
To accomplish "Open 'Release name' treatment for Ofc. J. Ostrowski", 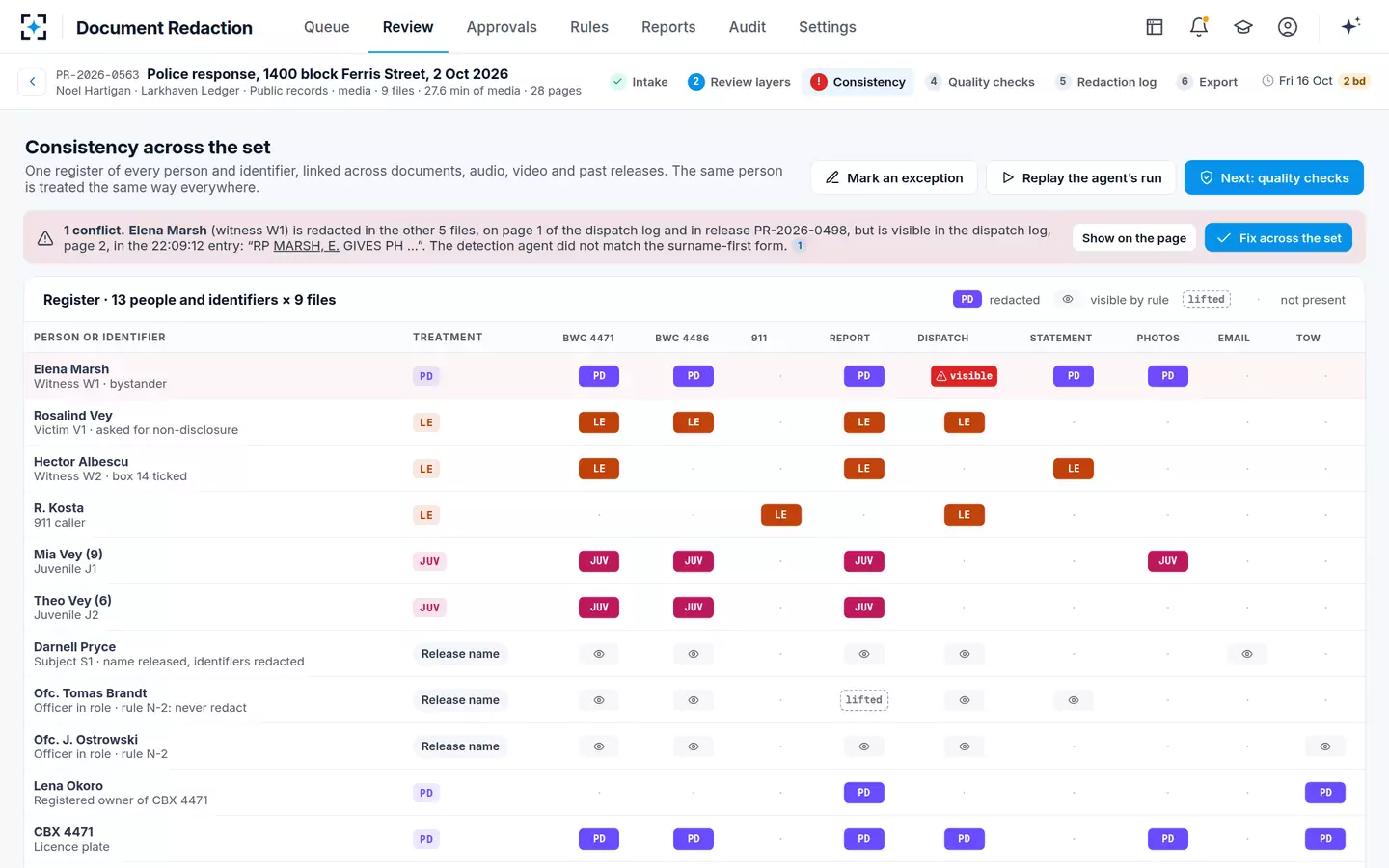I will [x=460, y=746].
